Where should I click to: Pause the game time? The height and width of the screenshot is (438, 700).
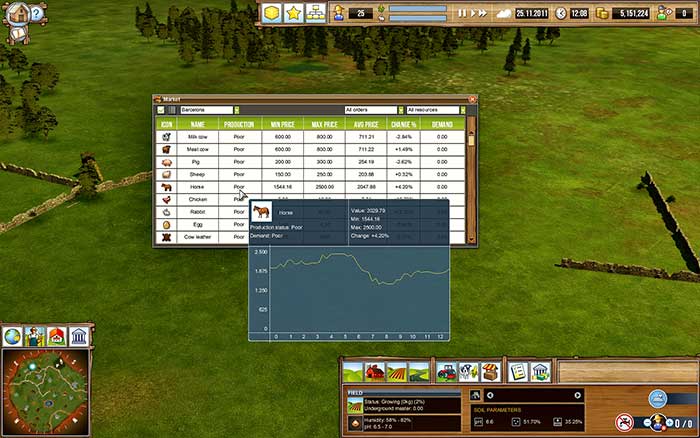tap(462, 13)
